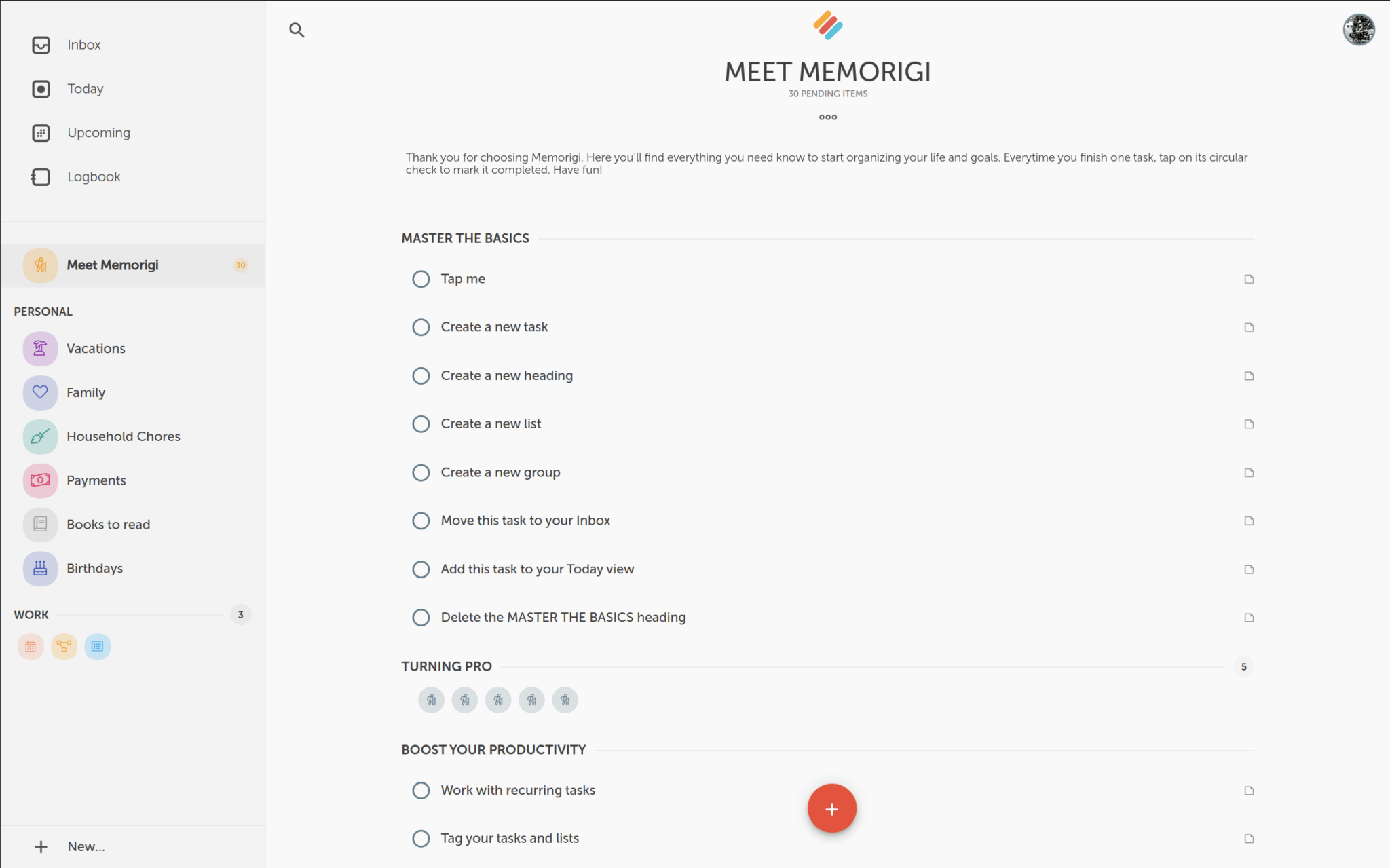Go to the Inbox view
This screenshot has width=1390, height=868.
pos(83,45)
